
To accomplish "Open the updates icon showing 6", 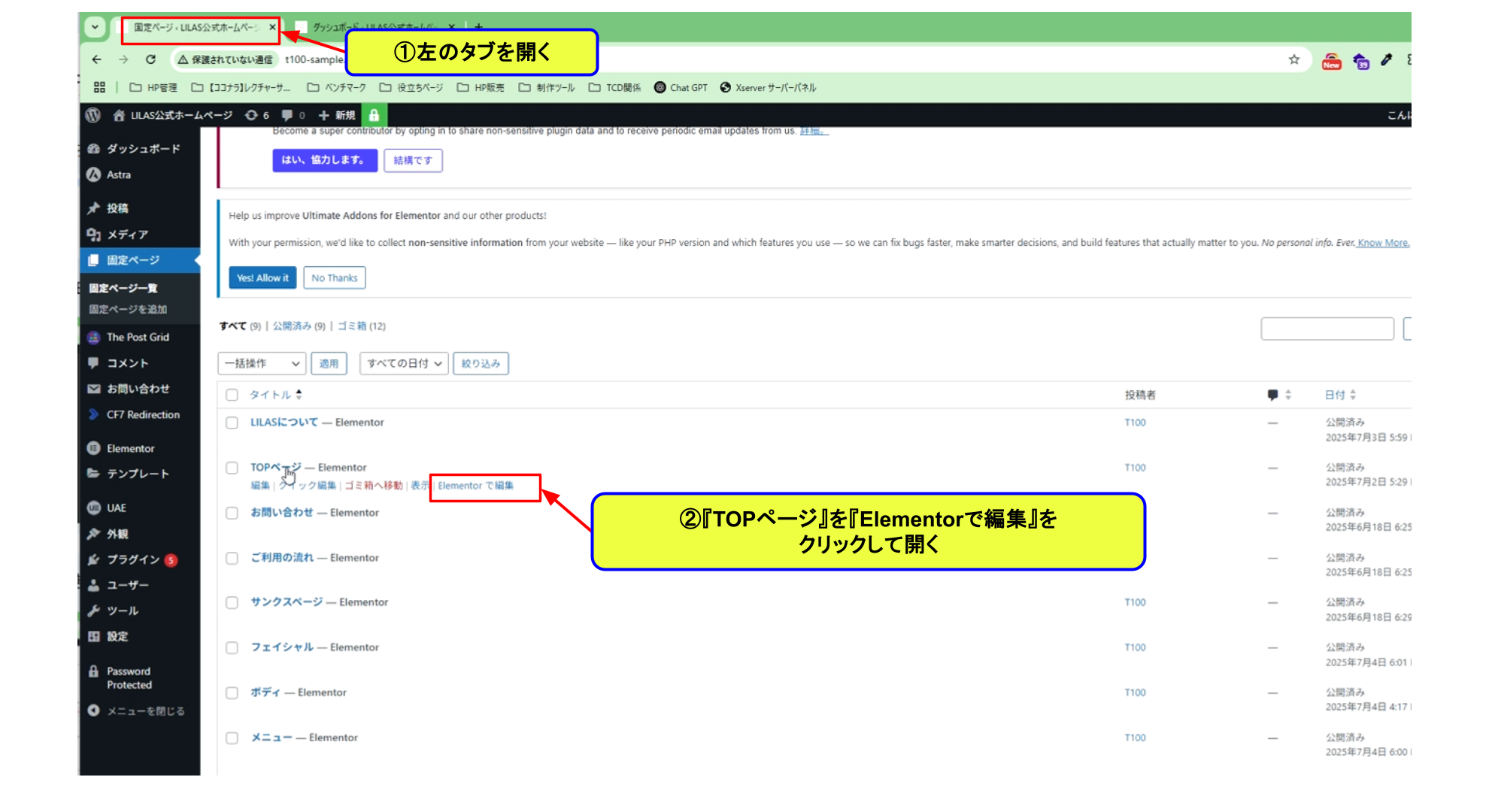I will tap(257, 115).
